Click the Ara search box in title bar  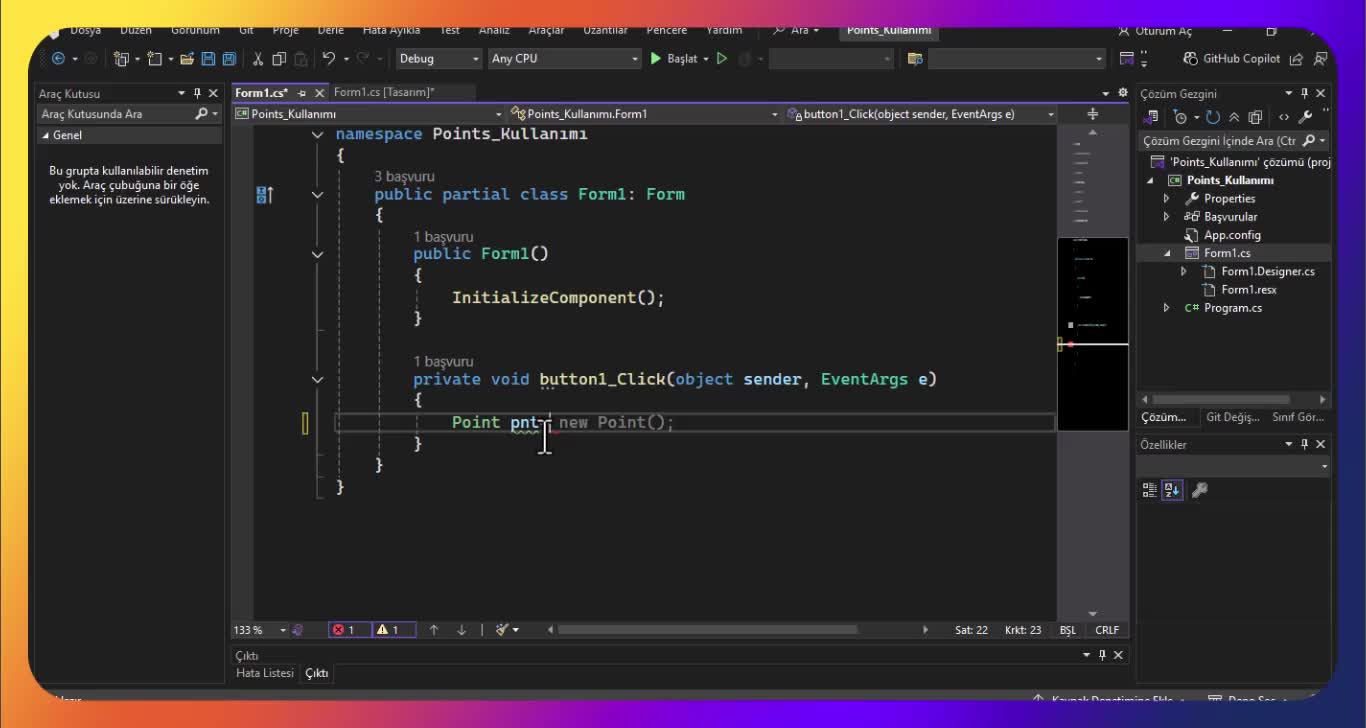point(796,31)
